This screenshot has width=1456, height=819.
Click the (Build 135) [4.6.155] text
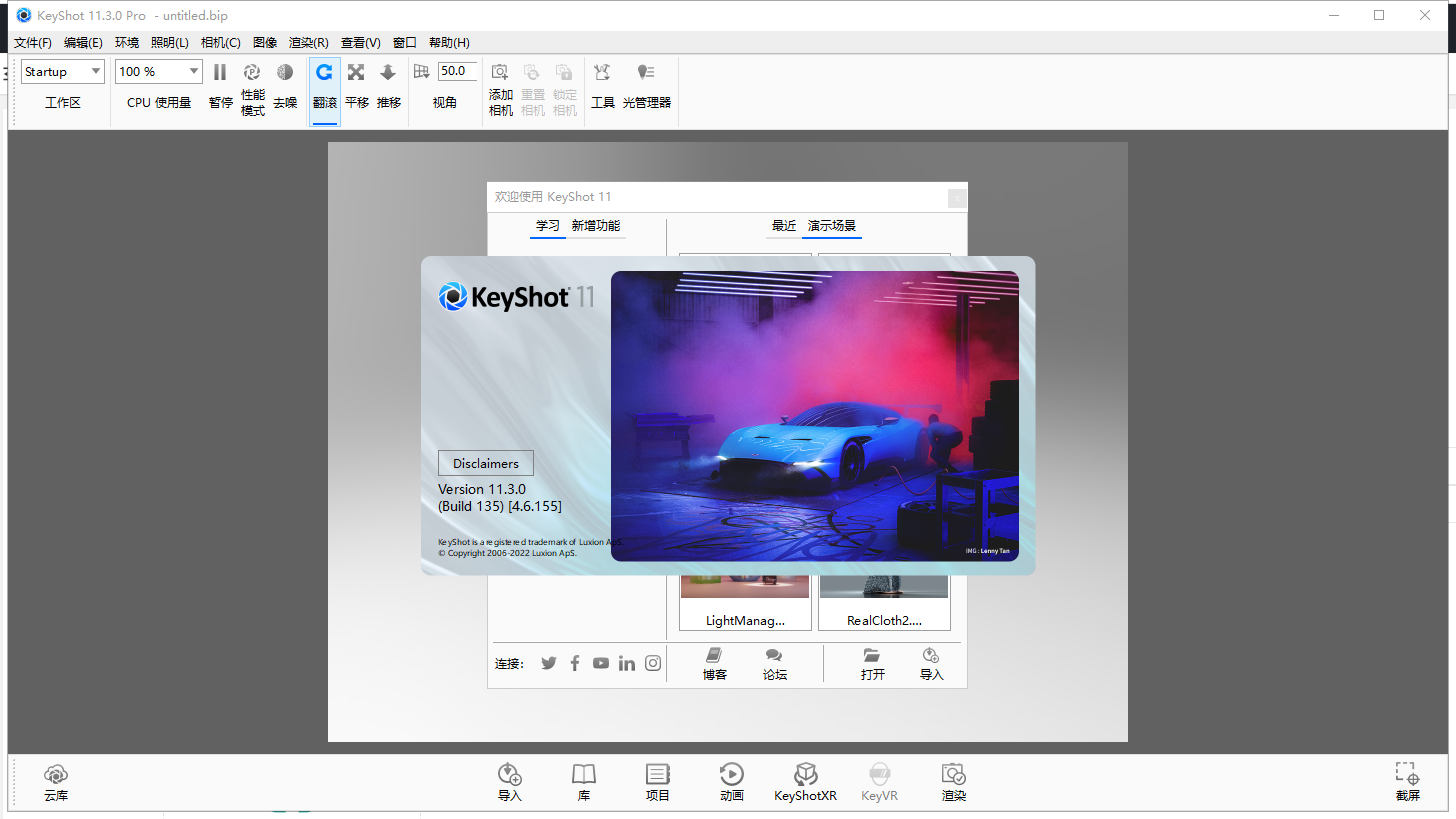point(500,506)
